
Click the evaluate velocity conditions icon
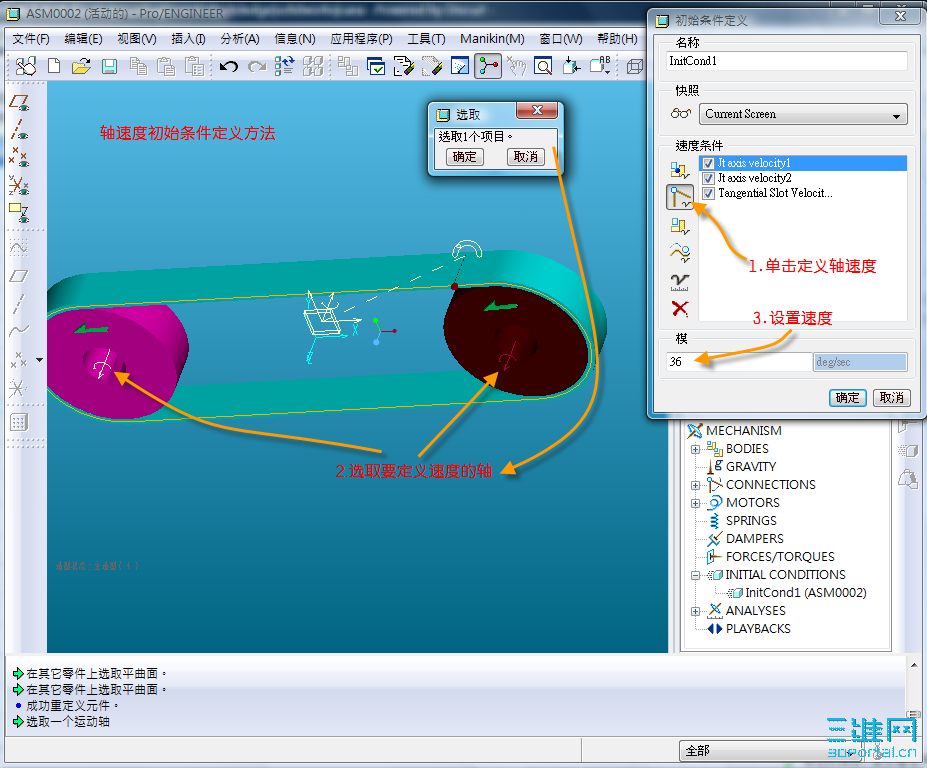coord(680,281)
